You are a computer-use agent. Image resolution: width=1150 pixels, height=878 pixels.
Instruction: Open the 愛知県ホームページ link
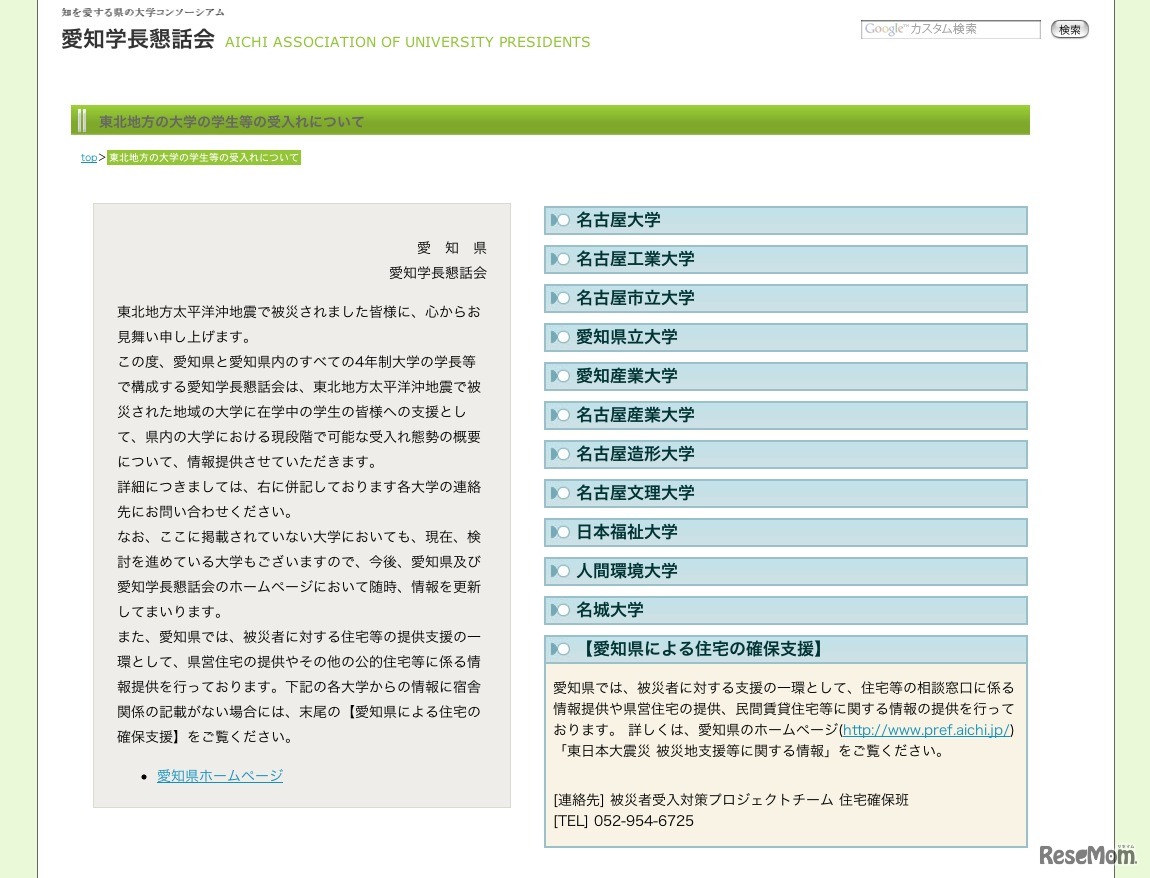219,775
